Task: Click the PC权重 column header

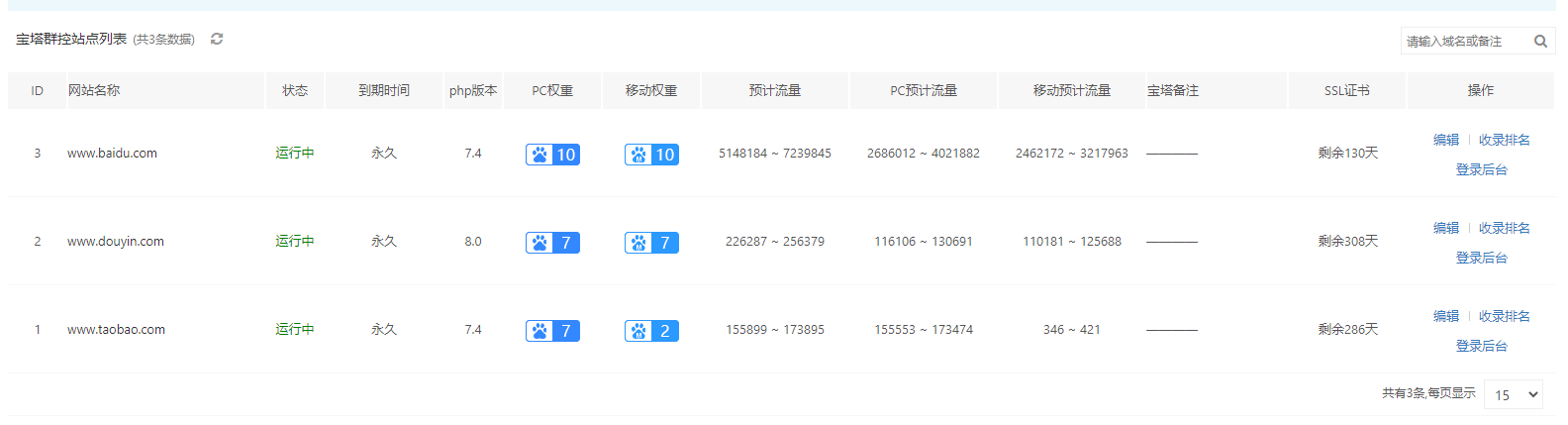Action: [552, 90]
